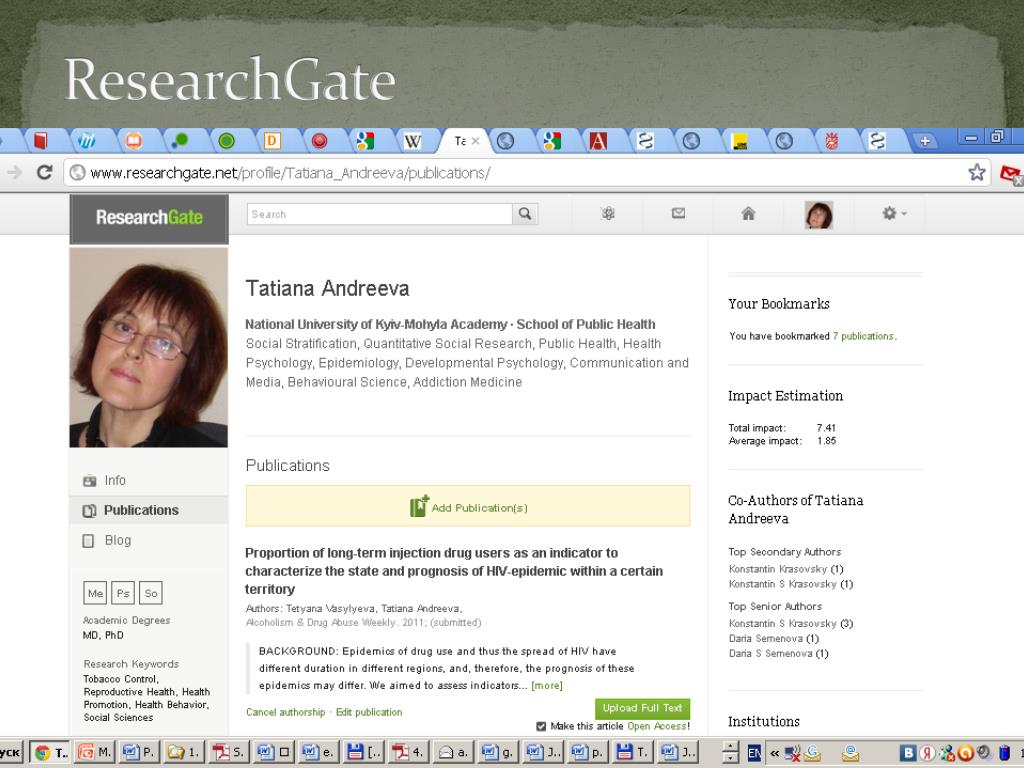Click Edit publication
This screenshot has width=1024, height=768.
(369, 712)
